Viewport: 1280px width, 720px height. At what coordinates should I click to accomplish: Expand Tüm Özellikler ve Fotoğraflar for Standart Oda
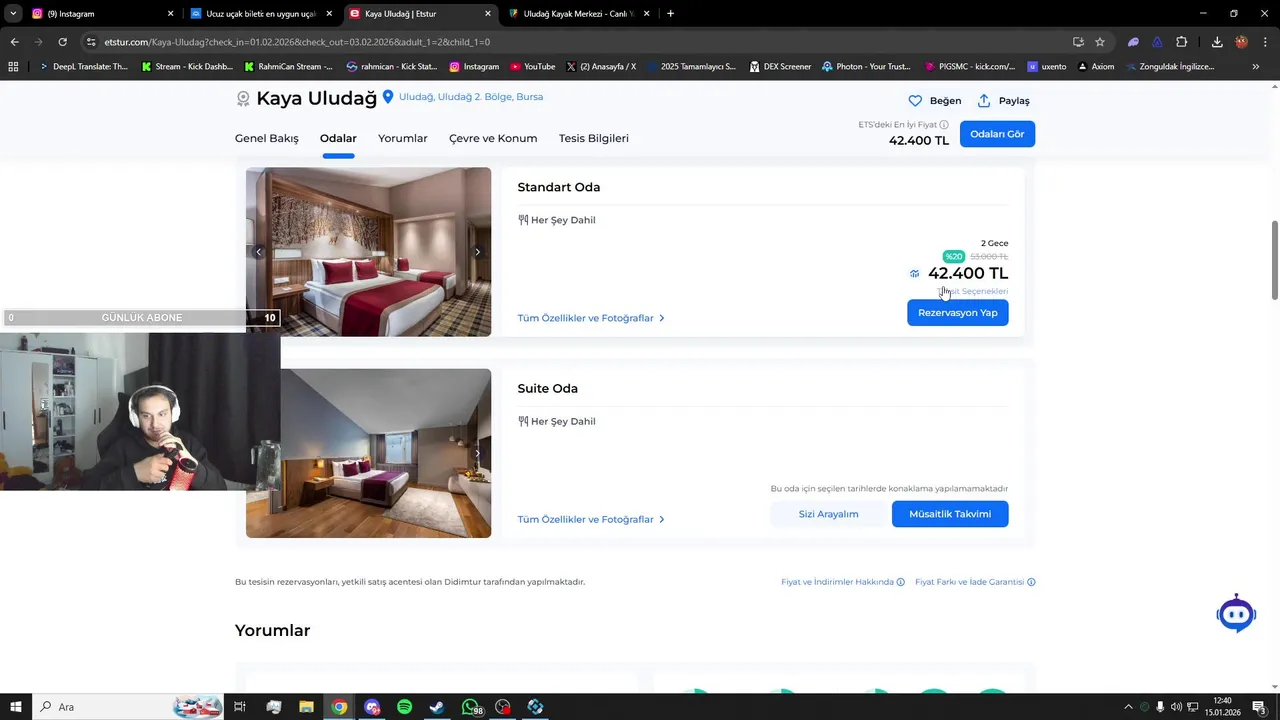[591, 318]
